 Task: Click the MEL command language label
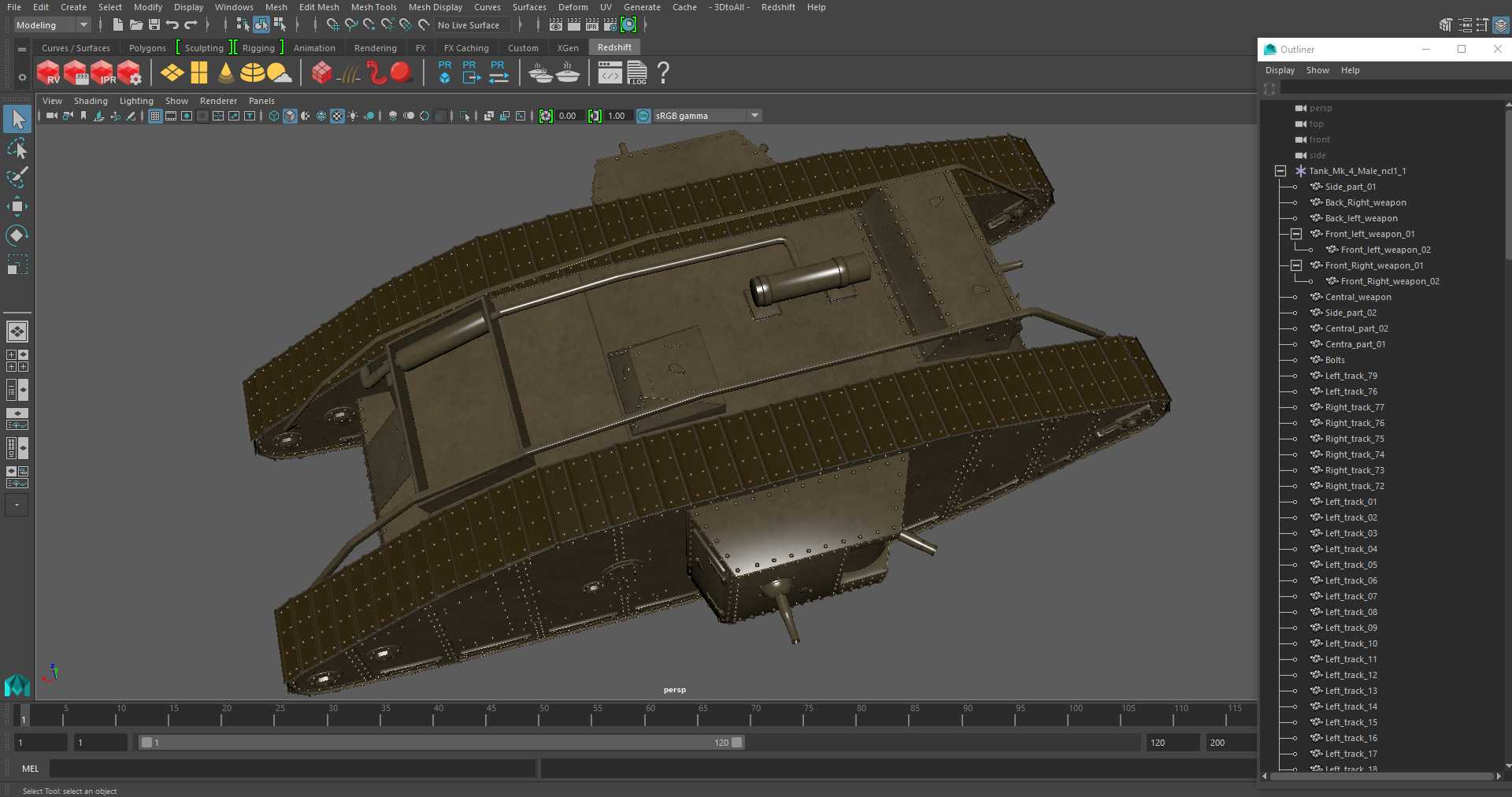tap(30, 769)
